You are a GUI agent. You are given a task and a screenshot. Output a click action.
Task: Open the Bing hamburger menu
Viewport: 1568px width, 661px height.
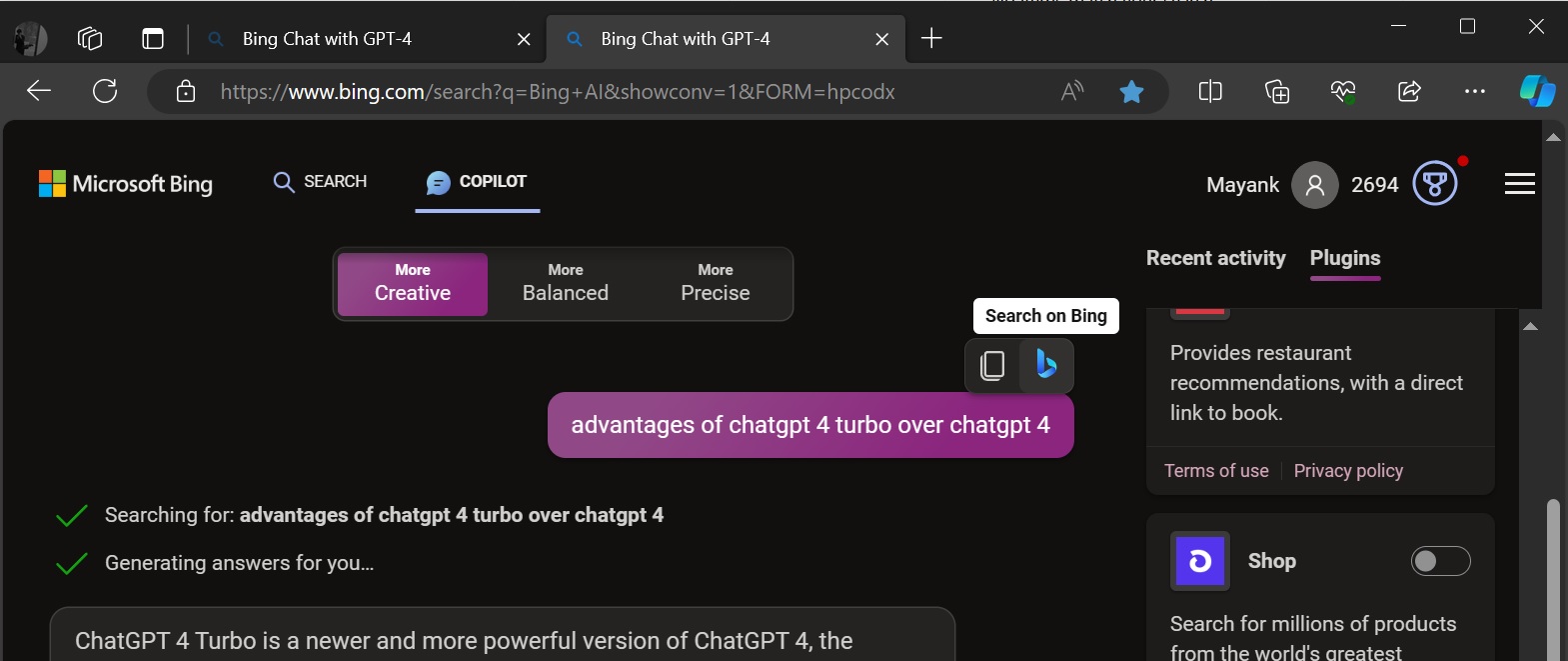tap(1520, 184)
